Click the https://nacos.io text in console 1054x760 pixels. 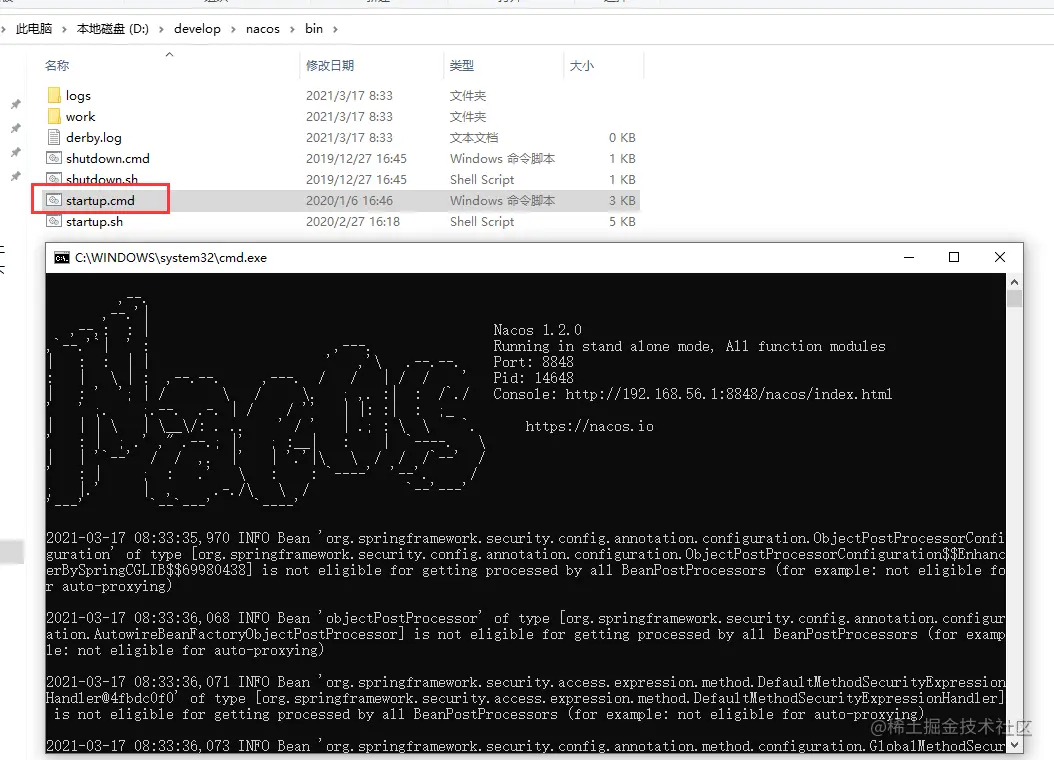590,426
